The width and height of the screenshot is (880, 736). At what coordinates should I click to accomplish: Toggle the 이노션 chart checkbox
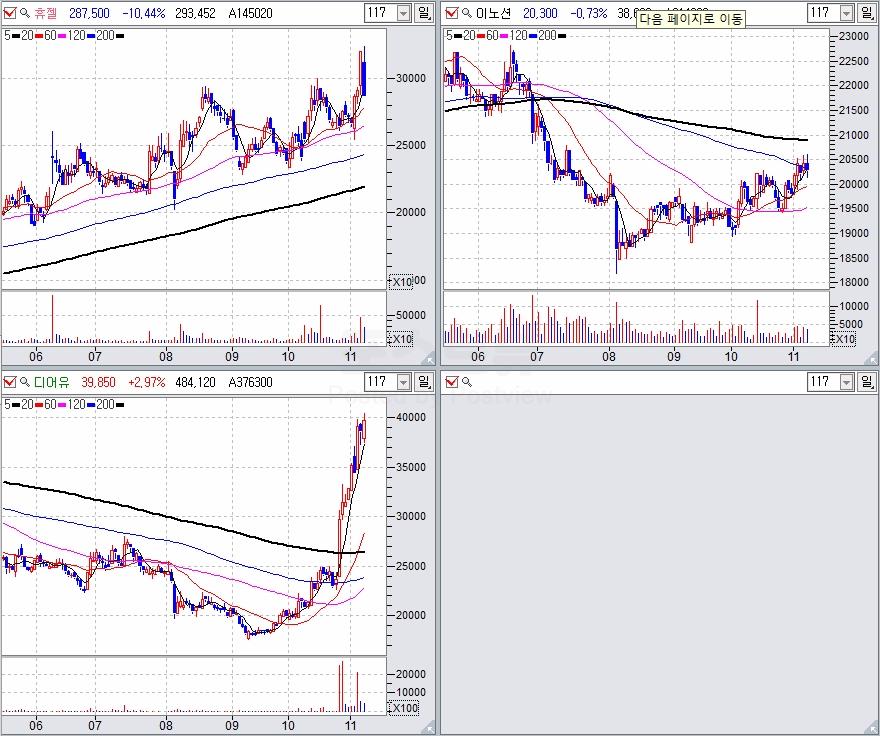451,13
